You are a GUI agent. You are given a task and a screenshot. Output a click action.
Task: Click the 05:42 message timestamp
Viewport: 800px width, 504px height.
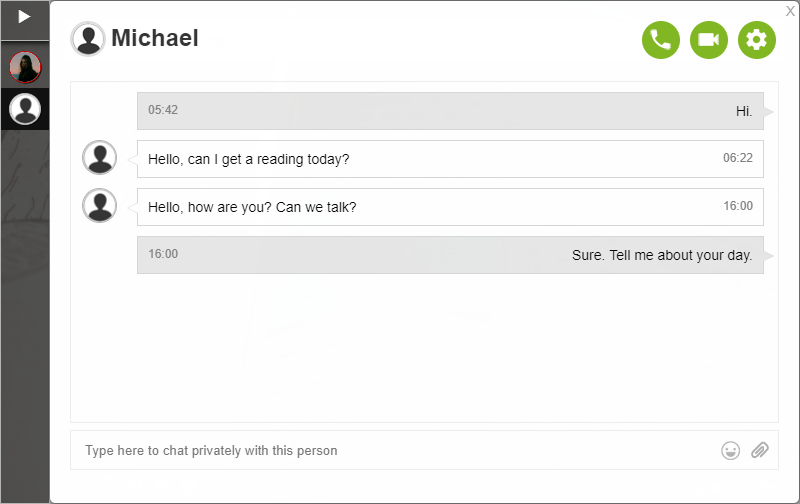pyautogui.click(x=163, y=110)
